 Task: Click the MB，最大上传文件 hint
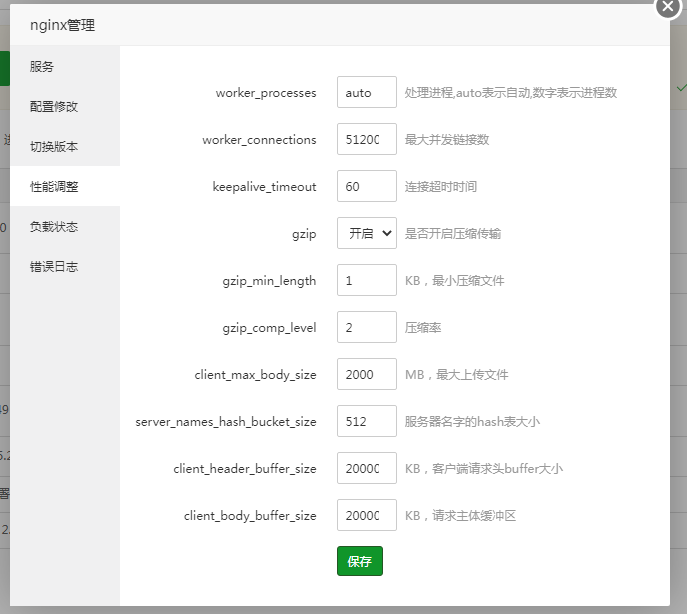(457, 374)
